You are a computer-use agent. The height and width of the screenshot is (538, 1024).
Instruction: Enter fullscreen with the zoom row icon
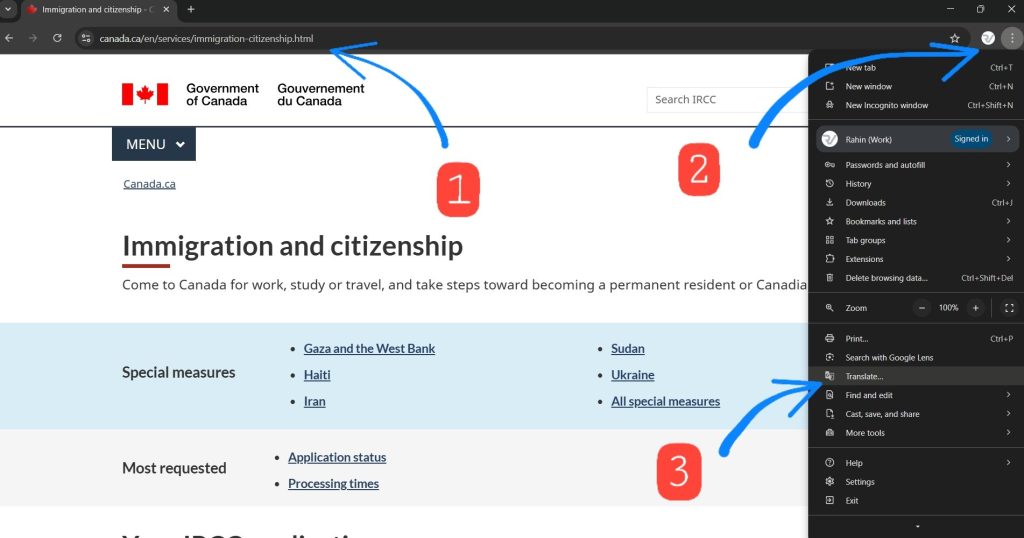[1009, 308]
